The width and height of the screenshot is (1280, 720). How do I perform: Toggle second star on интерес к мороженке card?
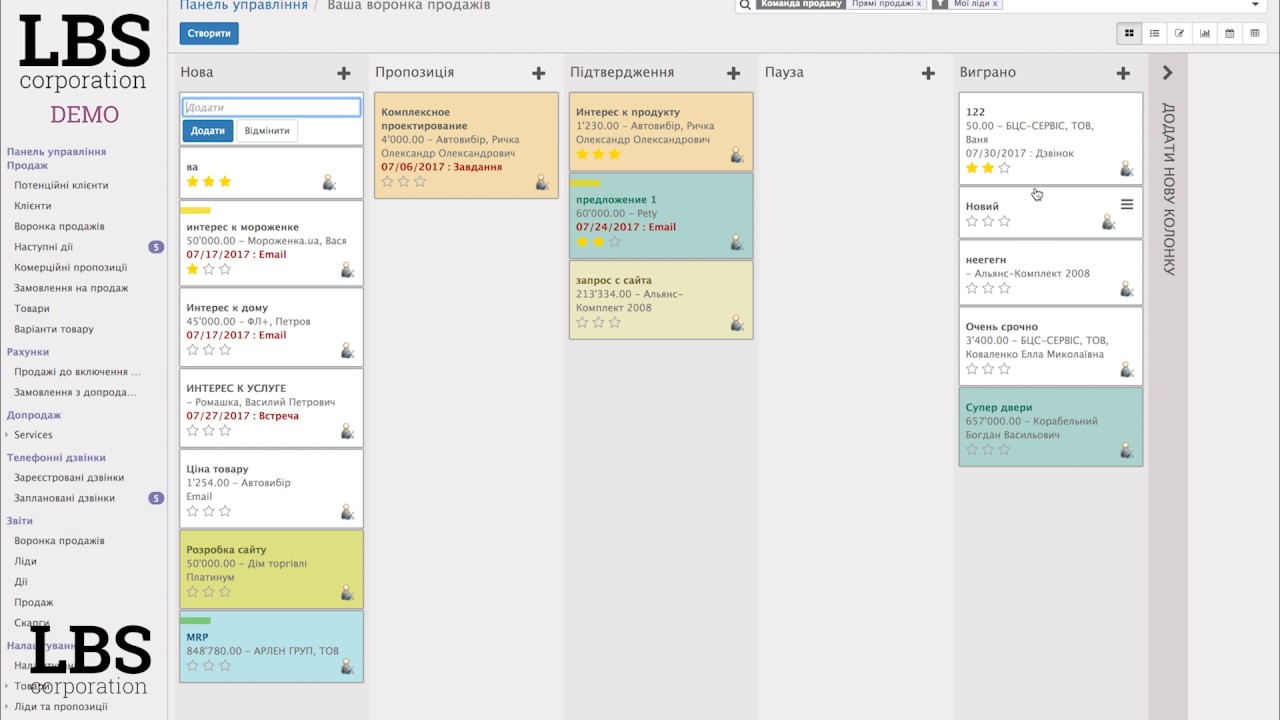coord(209,269)
